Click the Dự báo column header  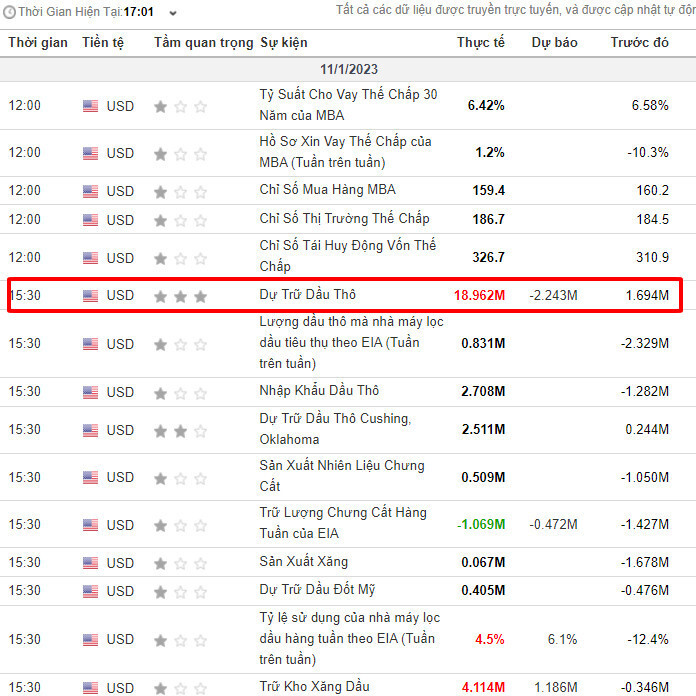coord(554,43)
